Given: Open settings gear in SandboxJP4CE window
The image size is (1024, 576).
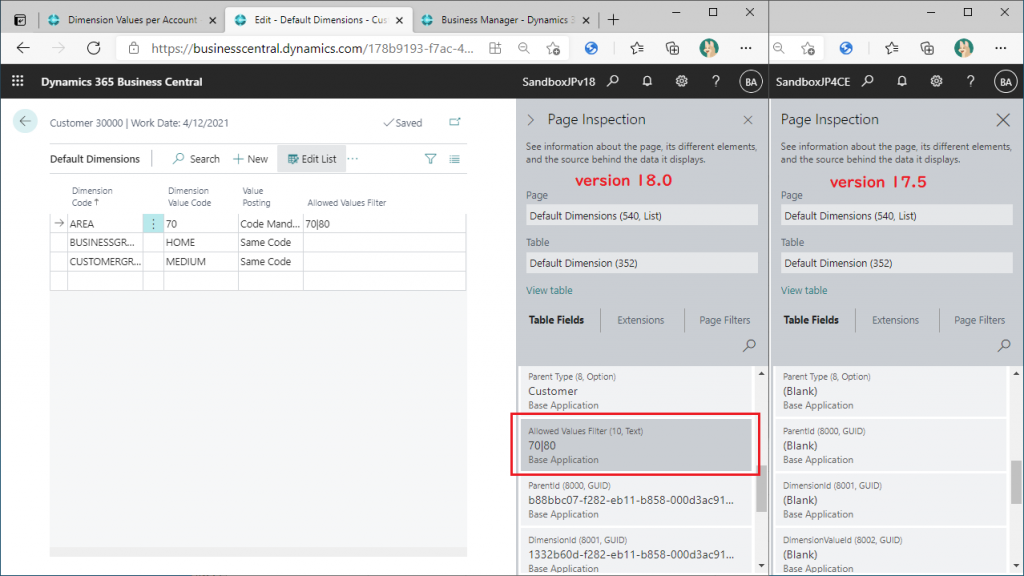Looking at the screenshot, I should [936, 82].
